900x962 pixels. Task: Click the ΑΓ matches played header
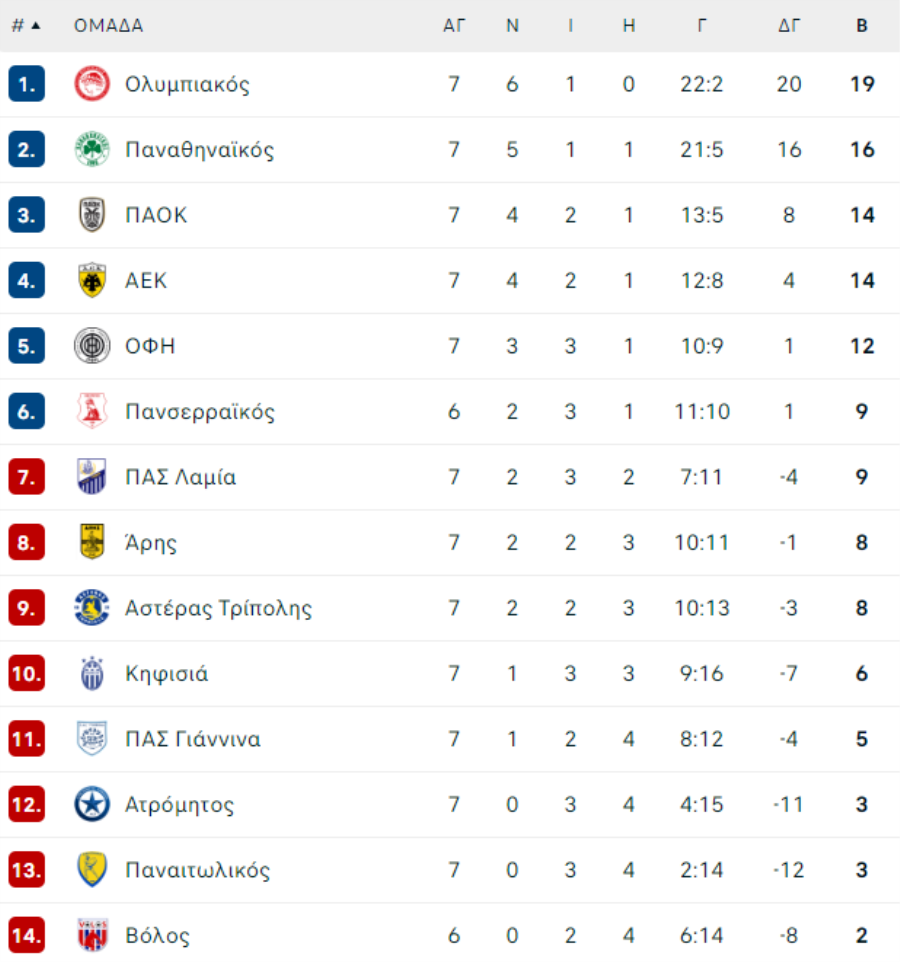point(454,26)
